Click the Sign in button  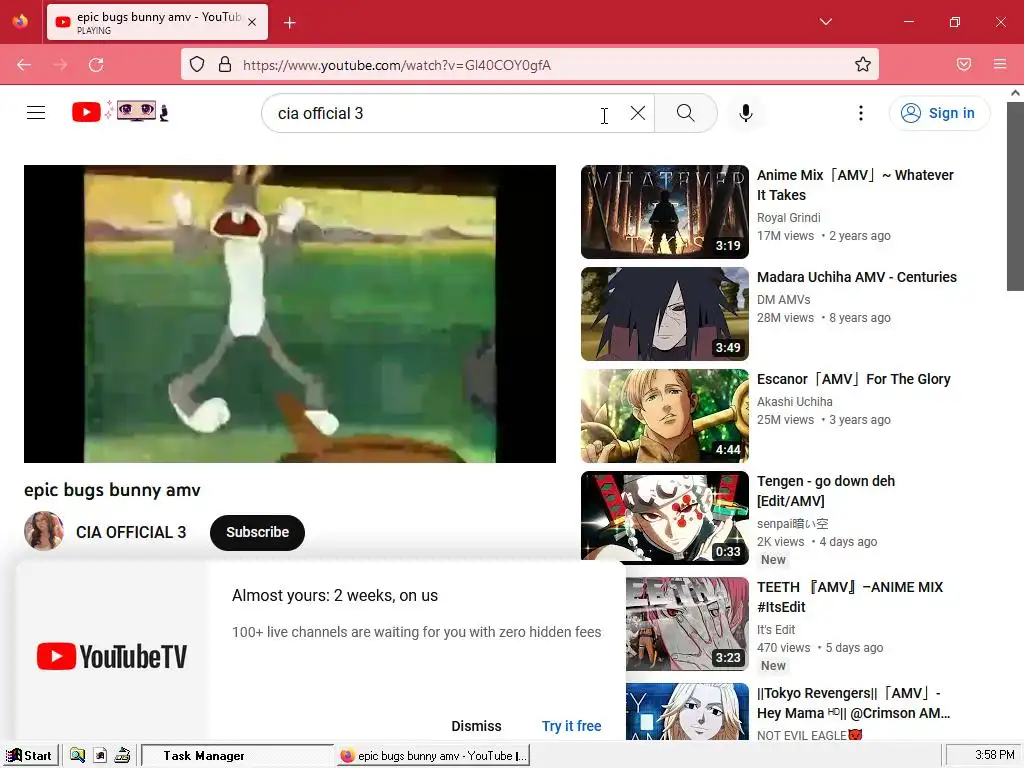(x=939, y=113)
